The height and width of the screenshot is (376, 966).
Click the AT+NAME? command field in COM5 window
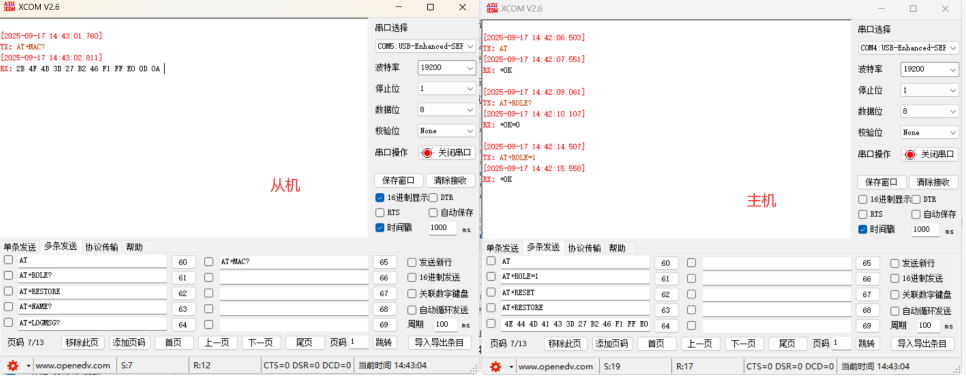point(92,308)
